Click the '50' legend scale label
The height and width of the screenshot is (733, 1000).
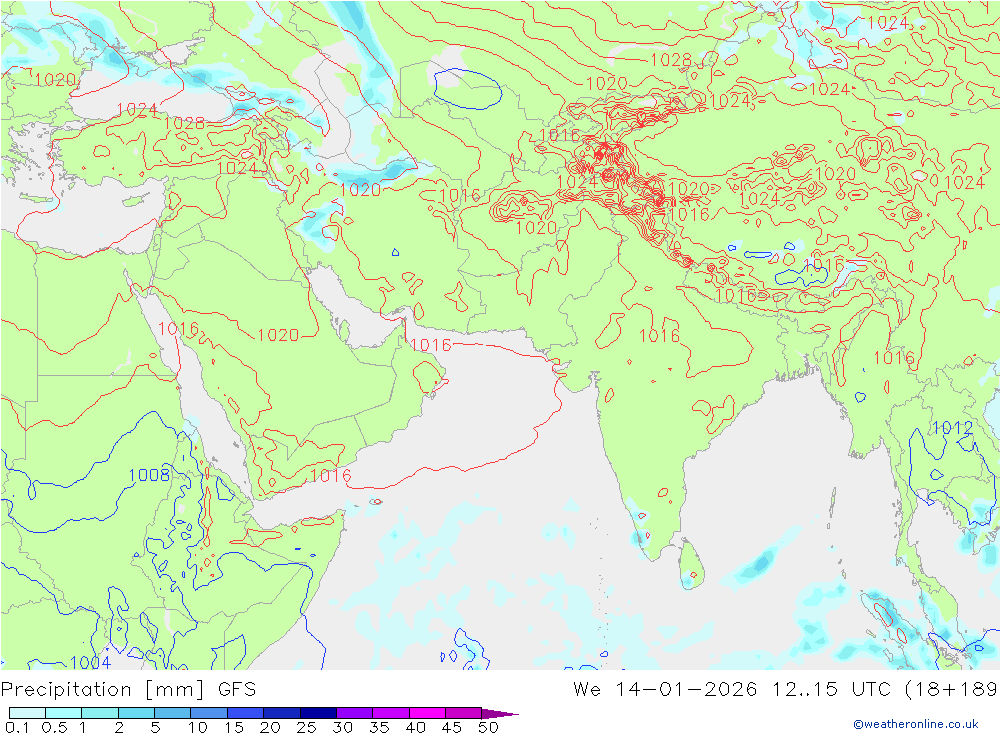488,727
